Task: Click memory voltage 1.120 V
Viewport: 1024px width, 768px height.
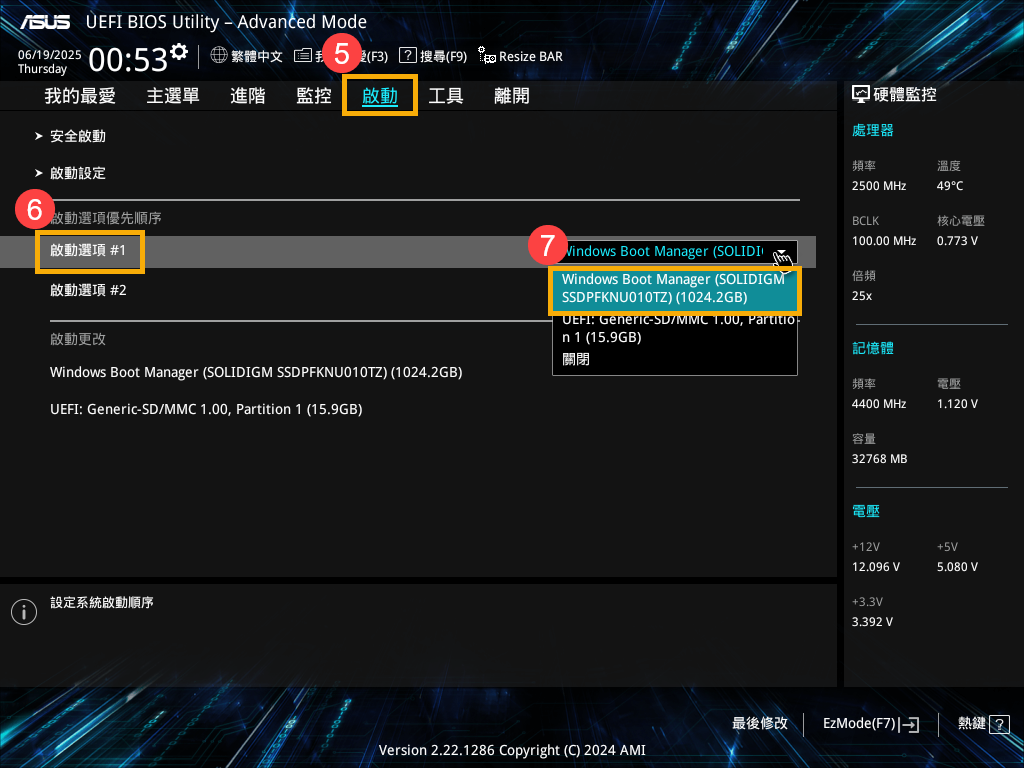Action: click(957, 404)
